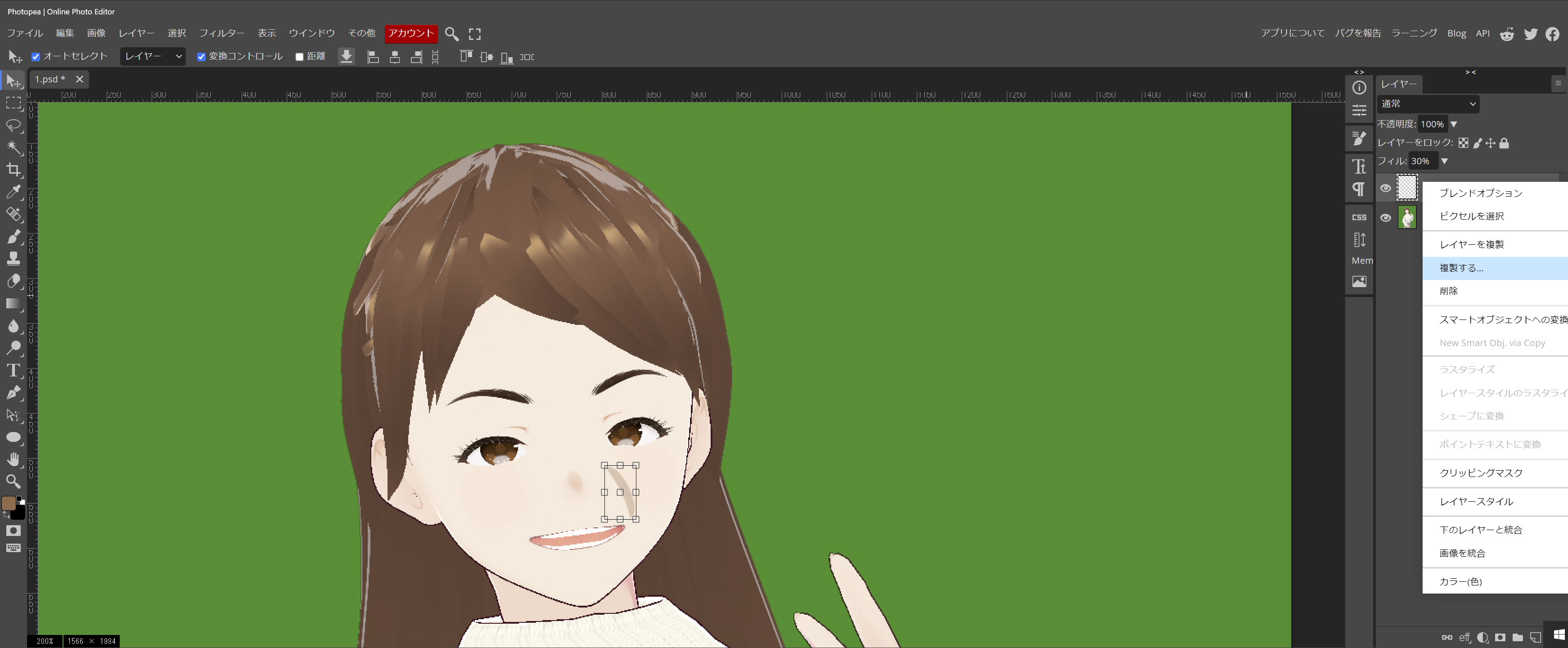Enable the 距離 checkbox
This screenshot has width=1568, height=648.
299,57
